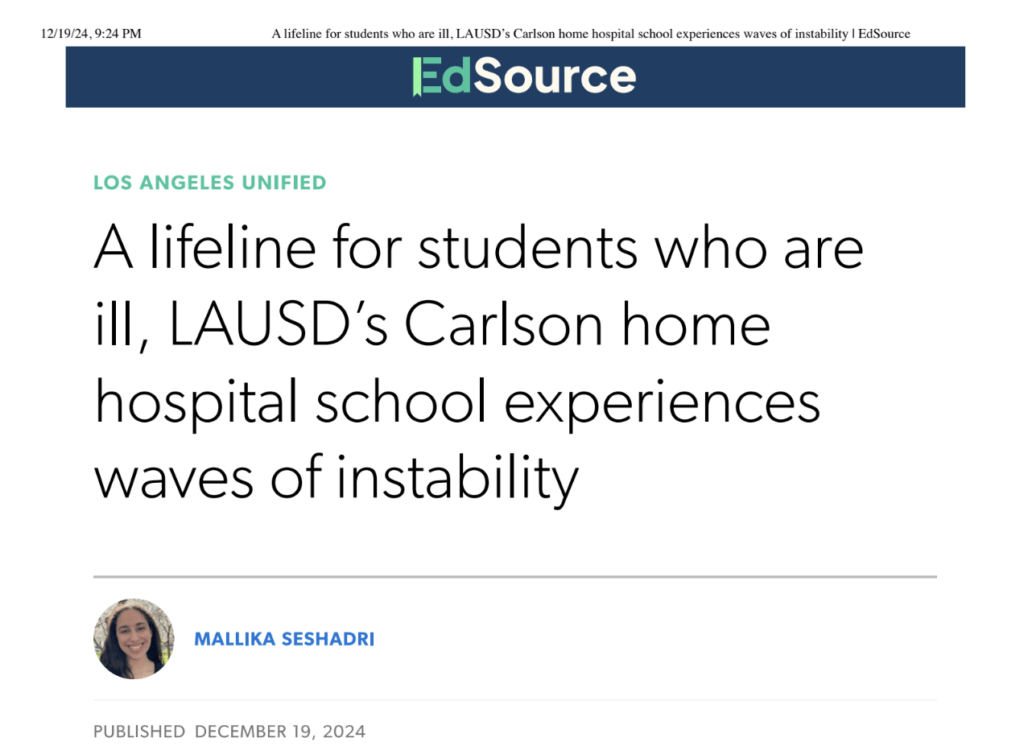Click the article headline text
The height and width of the screenshot is (750, 1024).
coord(478,363)
